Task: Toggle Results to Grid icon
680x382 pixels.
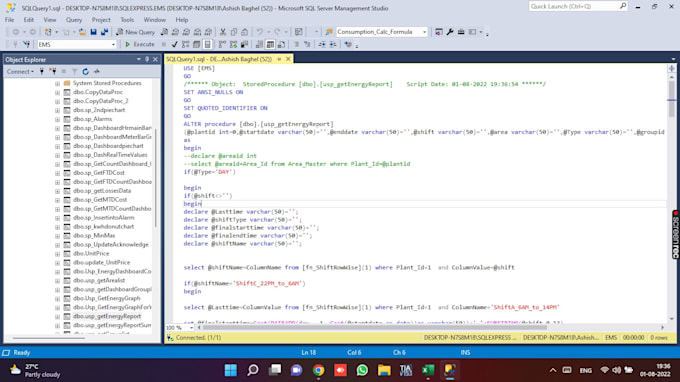Action: (270, 44)
